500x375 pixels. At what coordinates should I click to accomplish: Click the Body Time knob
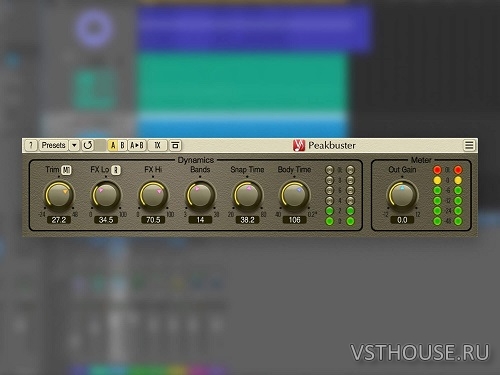click(294, 195)
